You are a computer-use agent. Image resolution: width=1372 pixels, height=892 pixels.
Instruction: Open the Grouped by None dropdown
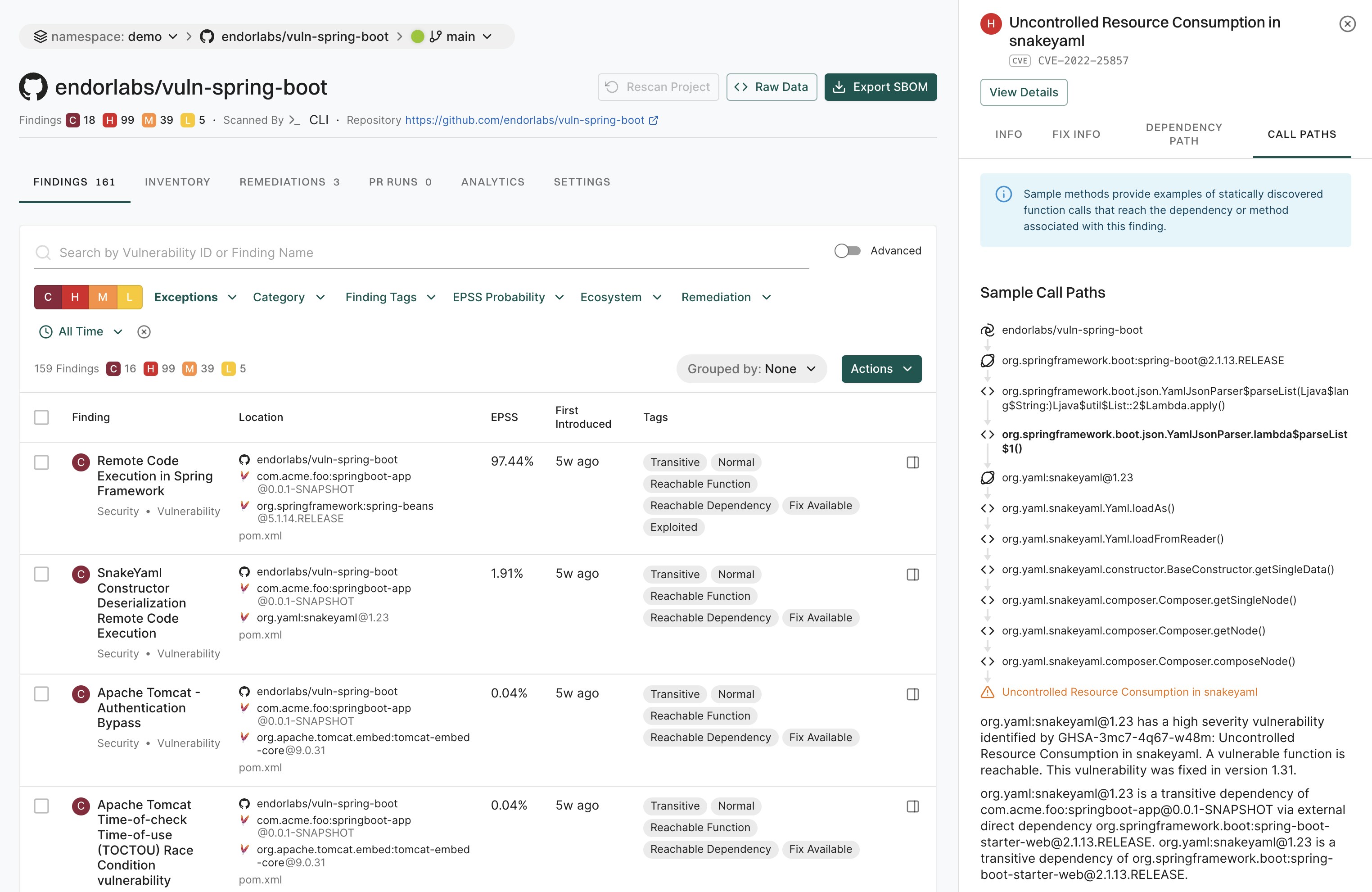click(x=751, y=368)
